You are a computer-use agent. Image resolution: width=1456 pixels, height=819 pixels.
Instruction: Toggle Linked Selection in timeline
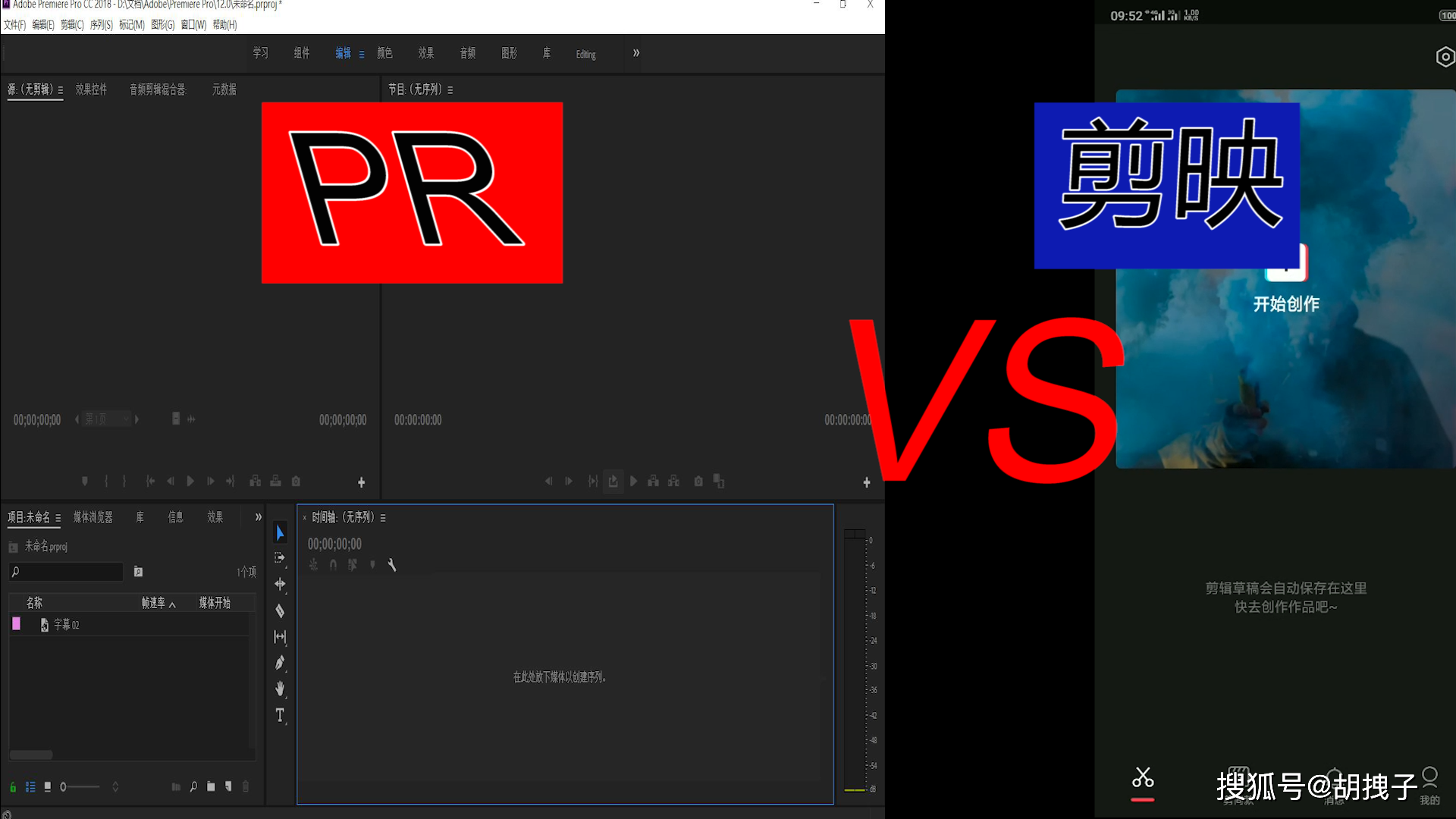tap(353, 565)
